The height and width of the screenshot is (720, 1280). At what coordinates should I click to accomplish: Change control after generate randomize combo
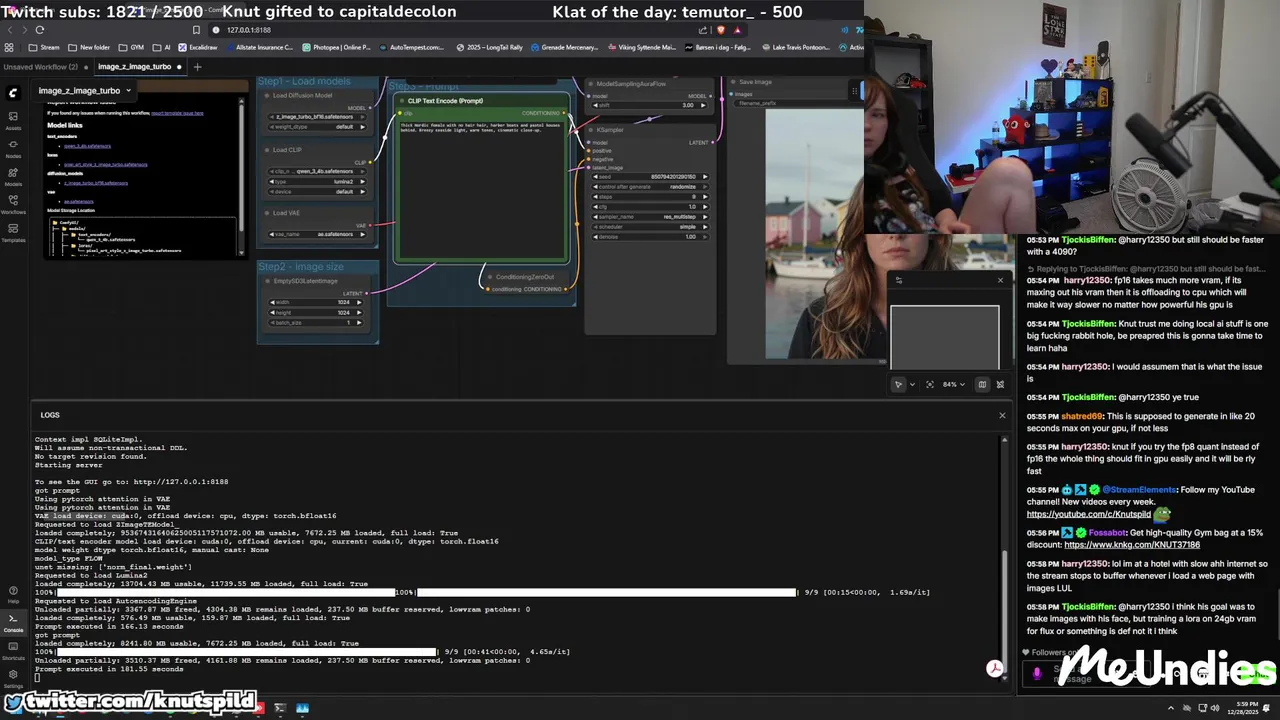(x=650, y=187)
